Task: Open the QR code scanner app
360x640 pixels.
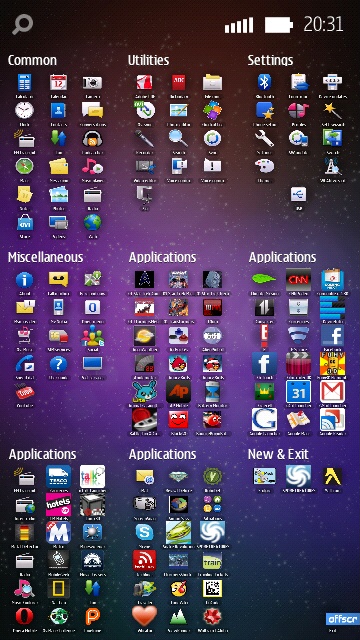Action: pyautogui.click(x=212, y=588)
